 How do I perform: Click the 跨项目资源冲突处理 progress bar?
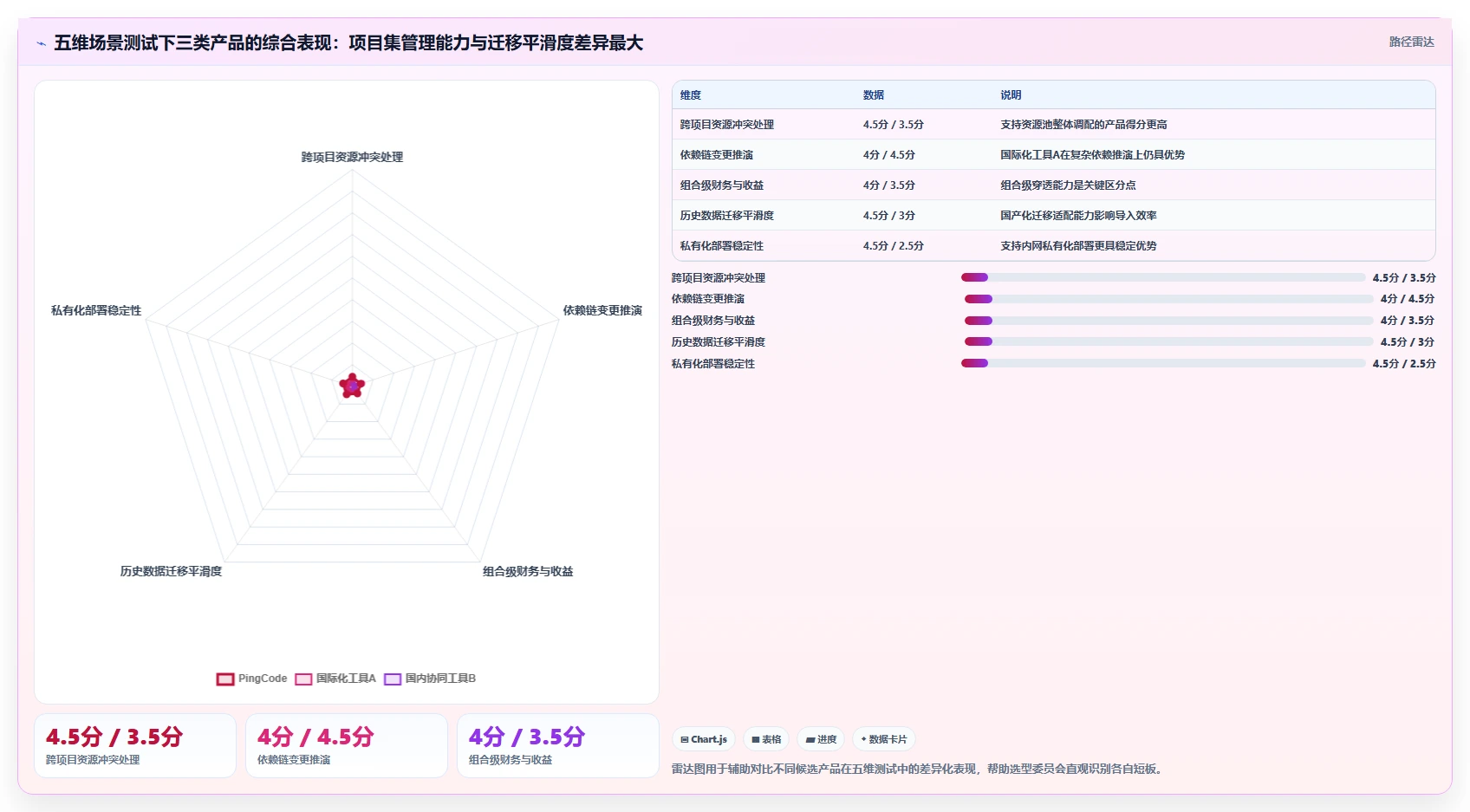[1163, 277]
